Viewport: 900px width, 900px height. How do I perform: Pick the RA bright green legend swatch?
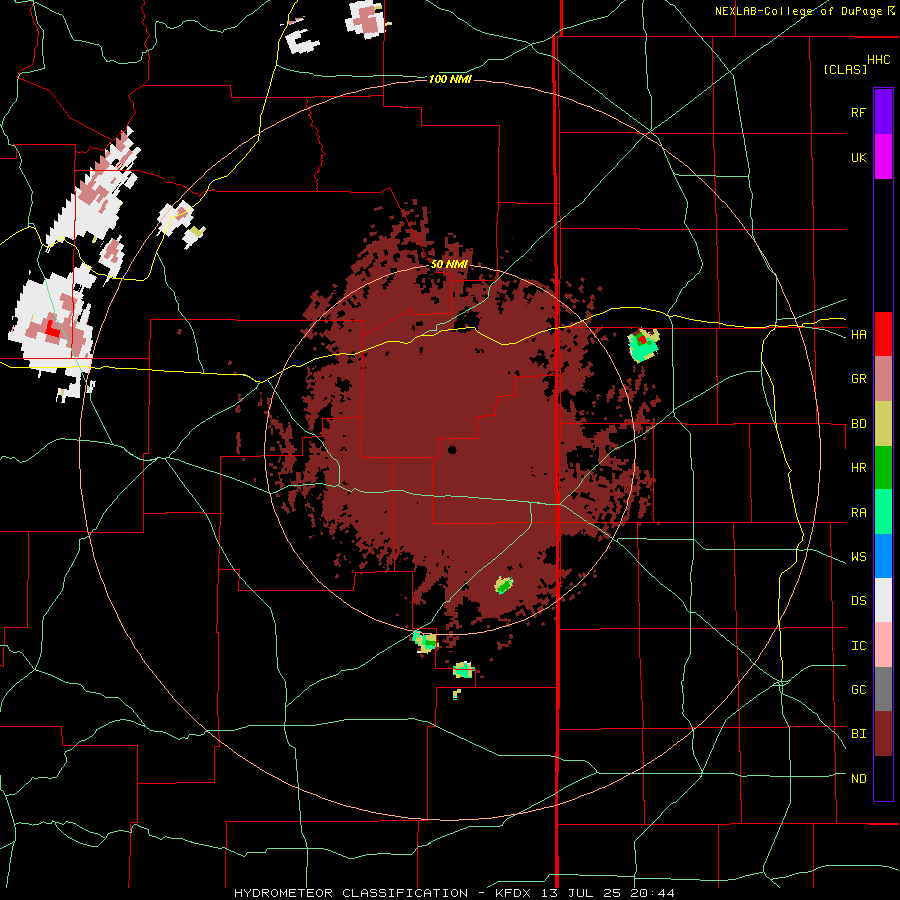883,512
